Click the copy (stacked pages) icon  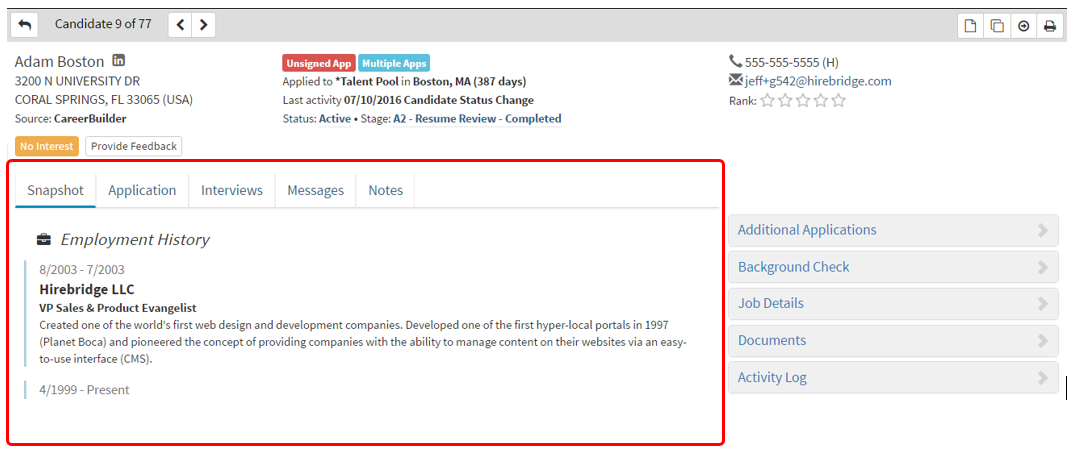tap(997, 26)
